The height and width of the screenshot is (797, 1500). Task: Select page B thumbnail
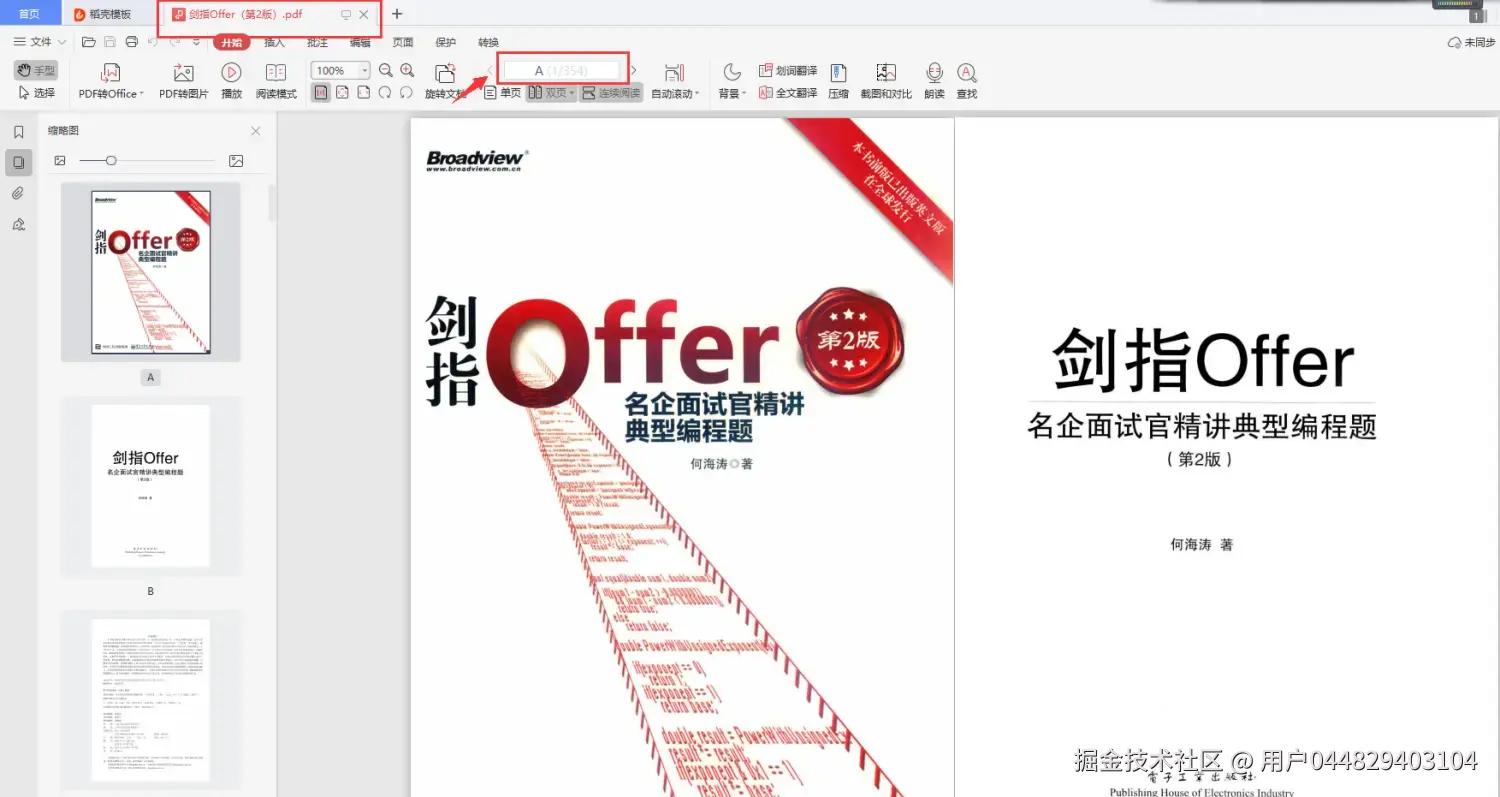point(151,487)
